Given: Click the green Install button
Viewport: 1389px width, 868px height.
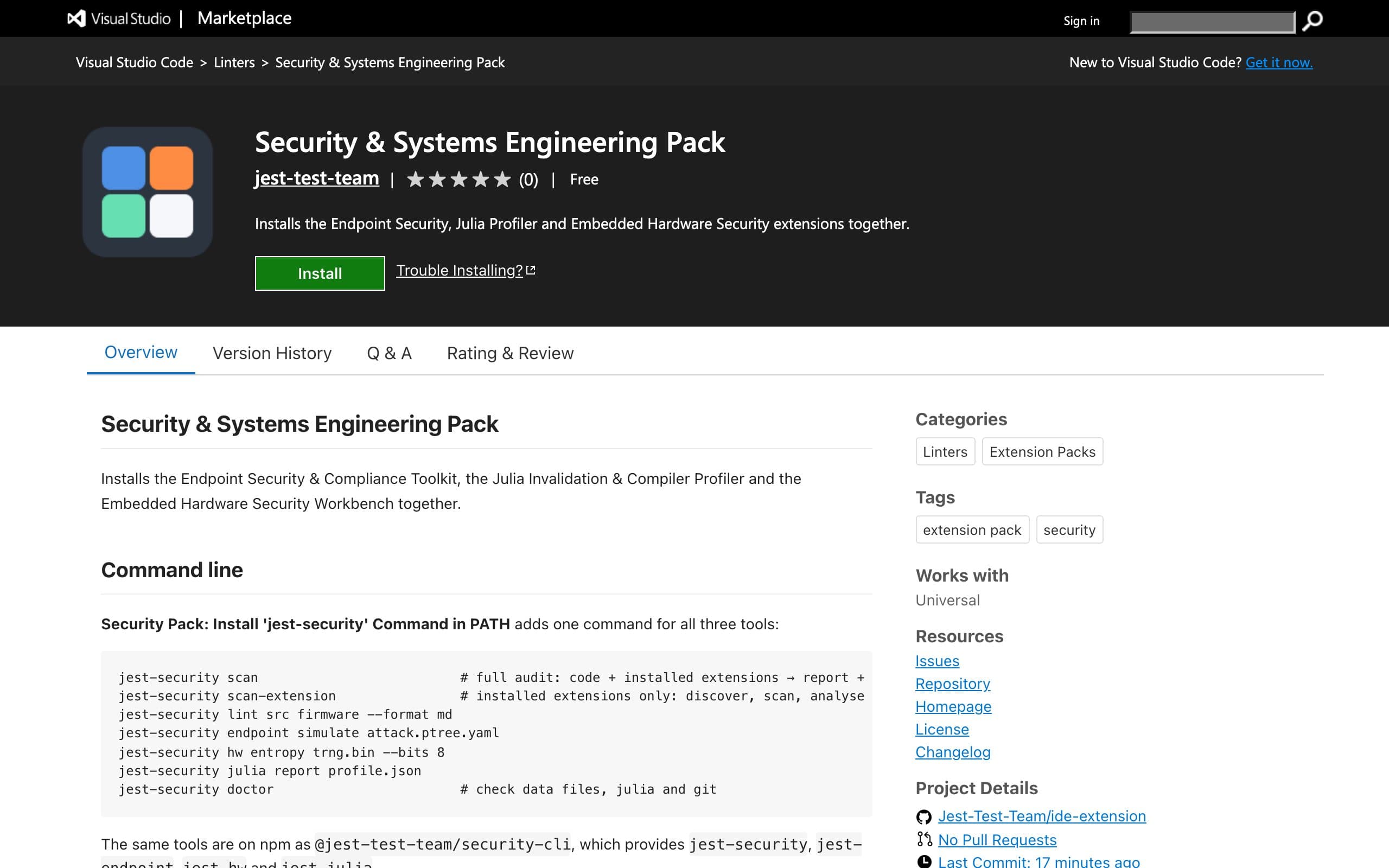Looking at the screenshot, I should pyautogui.click(x=320, y=273).
